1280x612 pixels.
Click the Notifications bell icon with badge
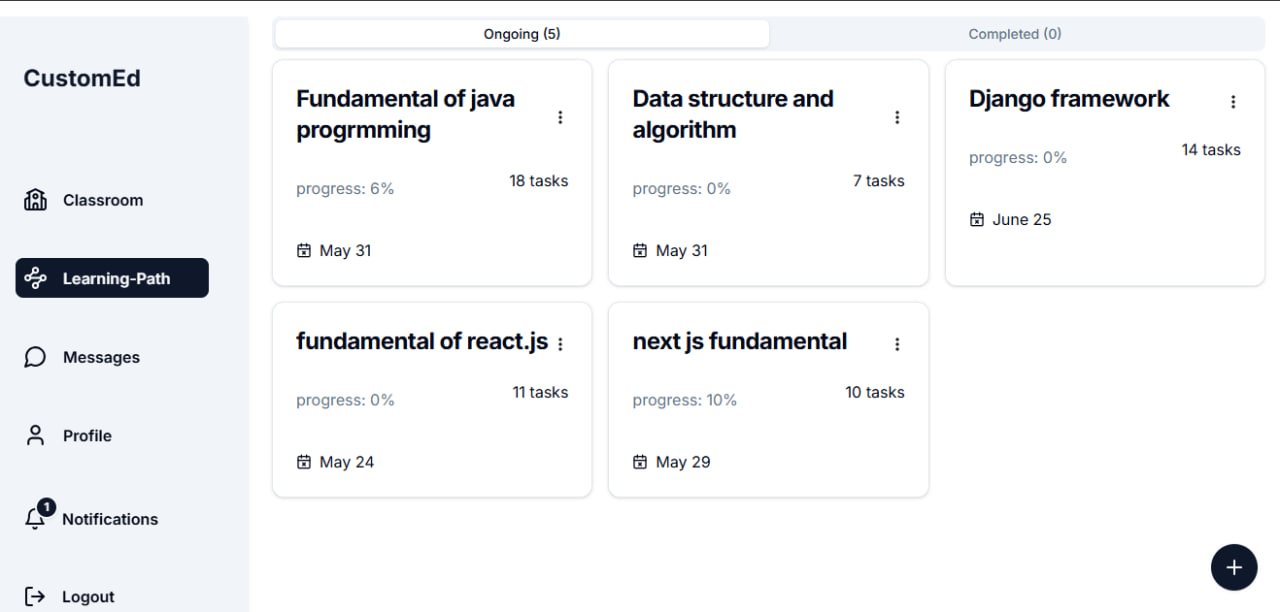36,517
